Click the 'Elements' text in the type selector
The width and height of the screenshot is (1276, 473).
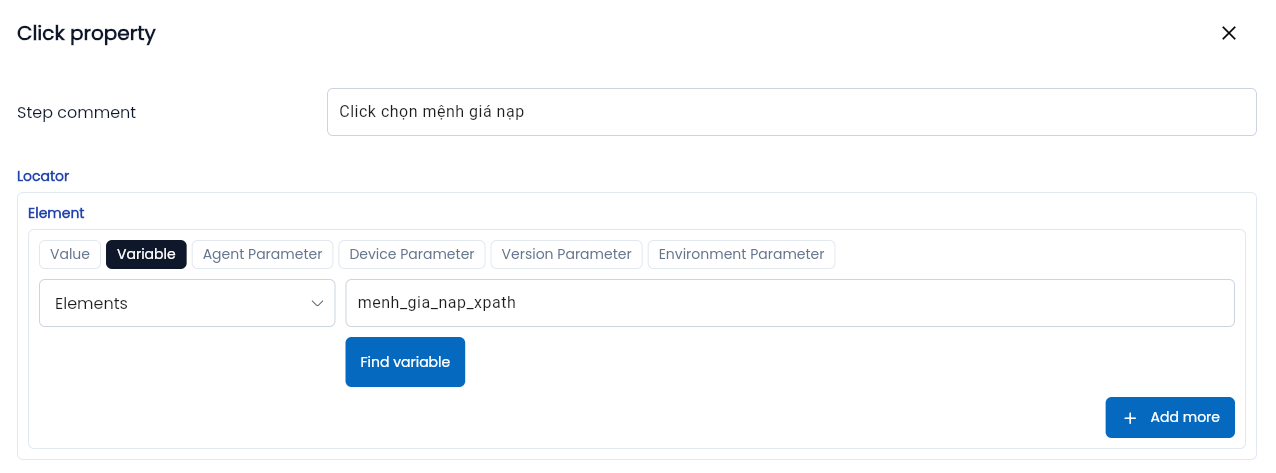coord(91,303)
